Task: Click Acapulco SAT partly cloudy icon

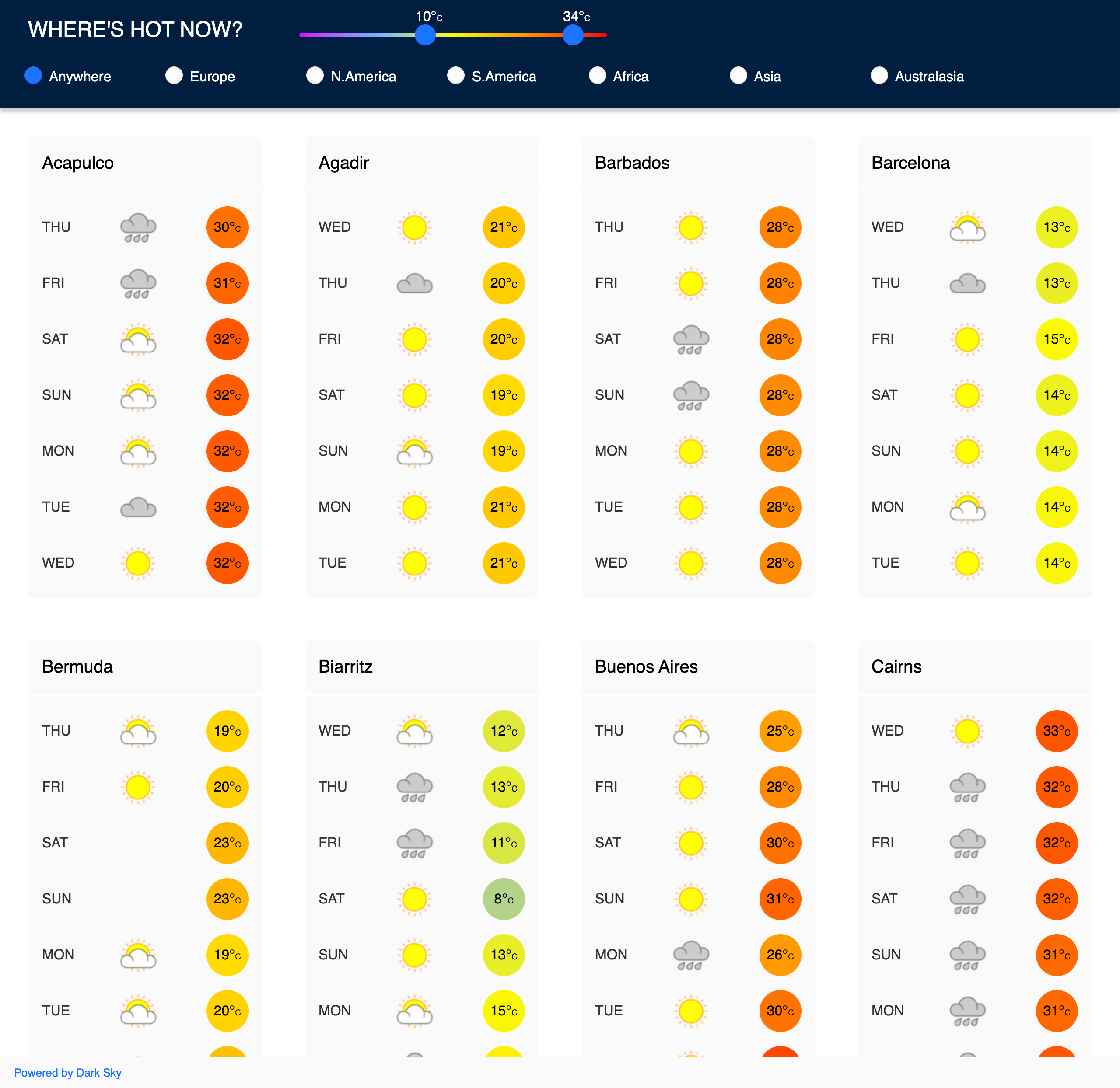Action: coord(138,339)
